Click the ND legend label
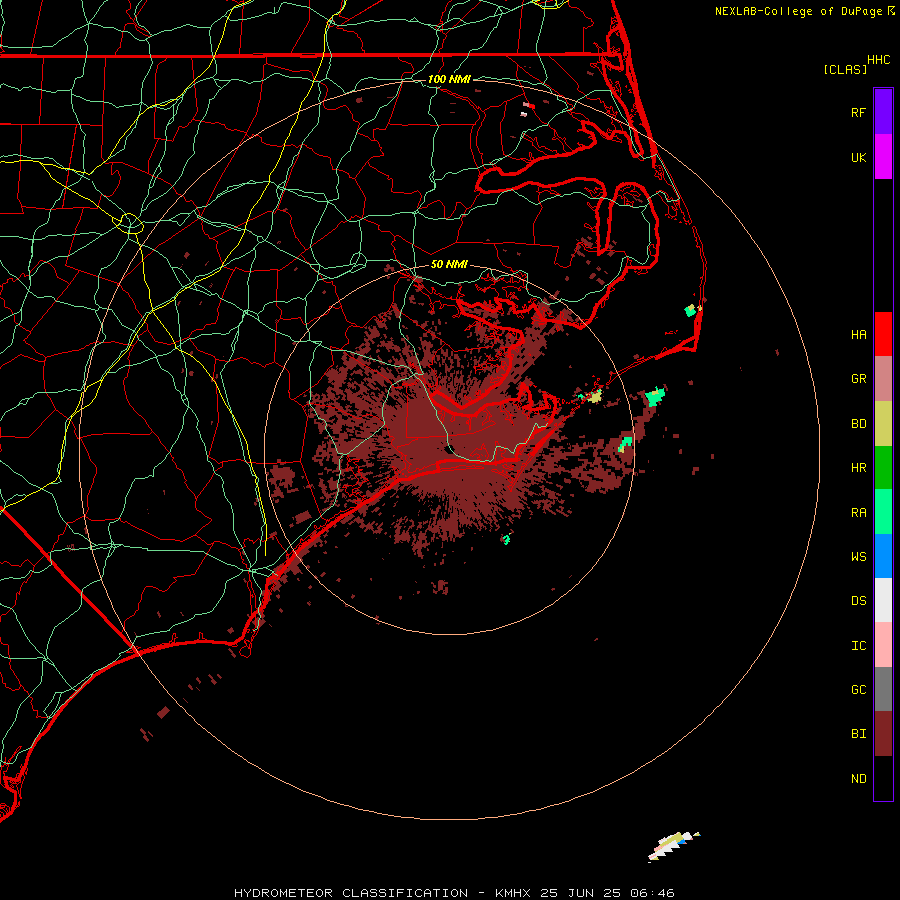 tap(859, 779)
